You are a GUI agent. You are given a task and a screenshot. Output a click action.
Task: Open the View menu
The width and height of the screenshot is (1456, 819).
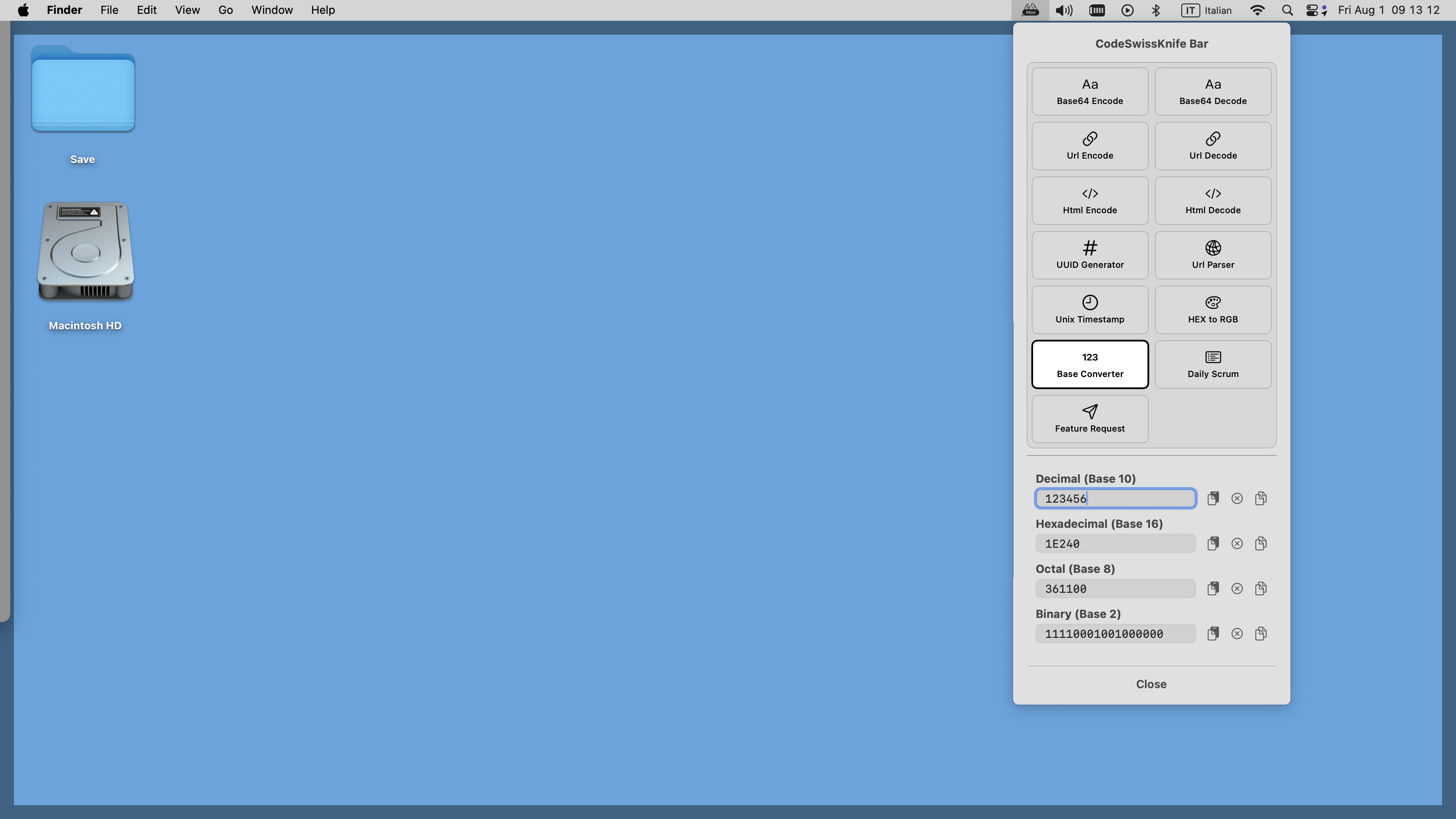[187, 10]
